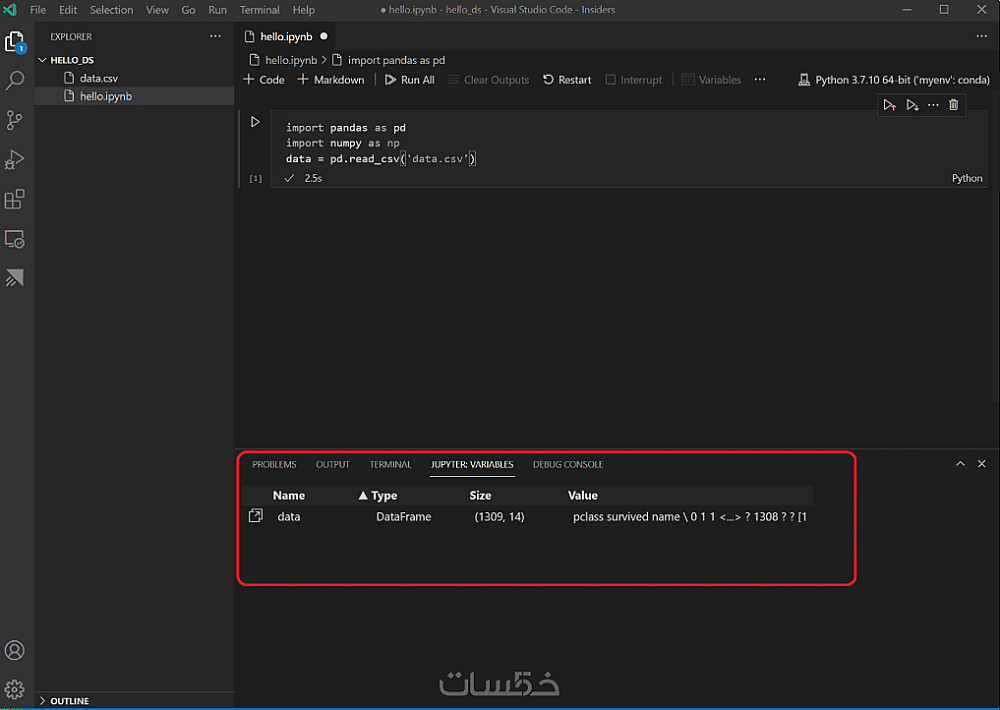Open the Source Control view
The height and width of the screenshot is (710, 1000).
(x=14, y=120)
